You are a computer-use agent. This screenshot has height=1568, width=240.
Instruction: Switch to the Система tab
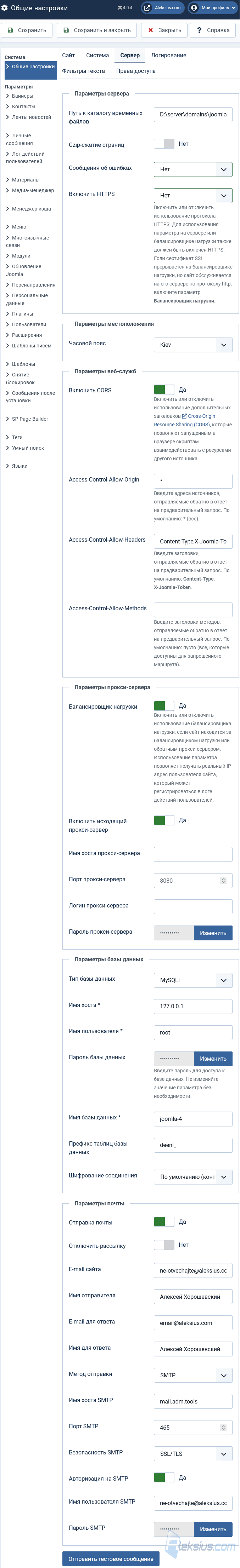pos(97,56)
